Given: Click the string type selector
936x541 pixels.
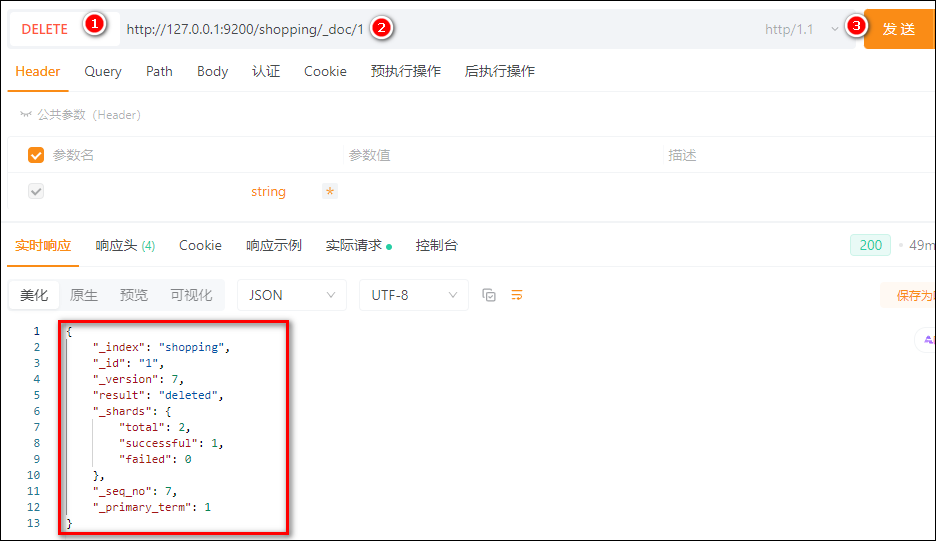Looking at the screenshot, I should (x=268, y=192).
